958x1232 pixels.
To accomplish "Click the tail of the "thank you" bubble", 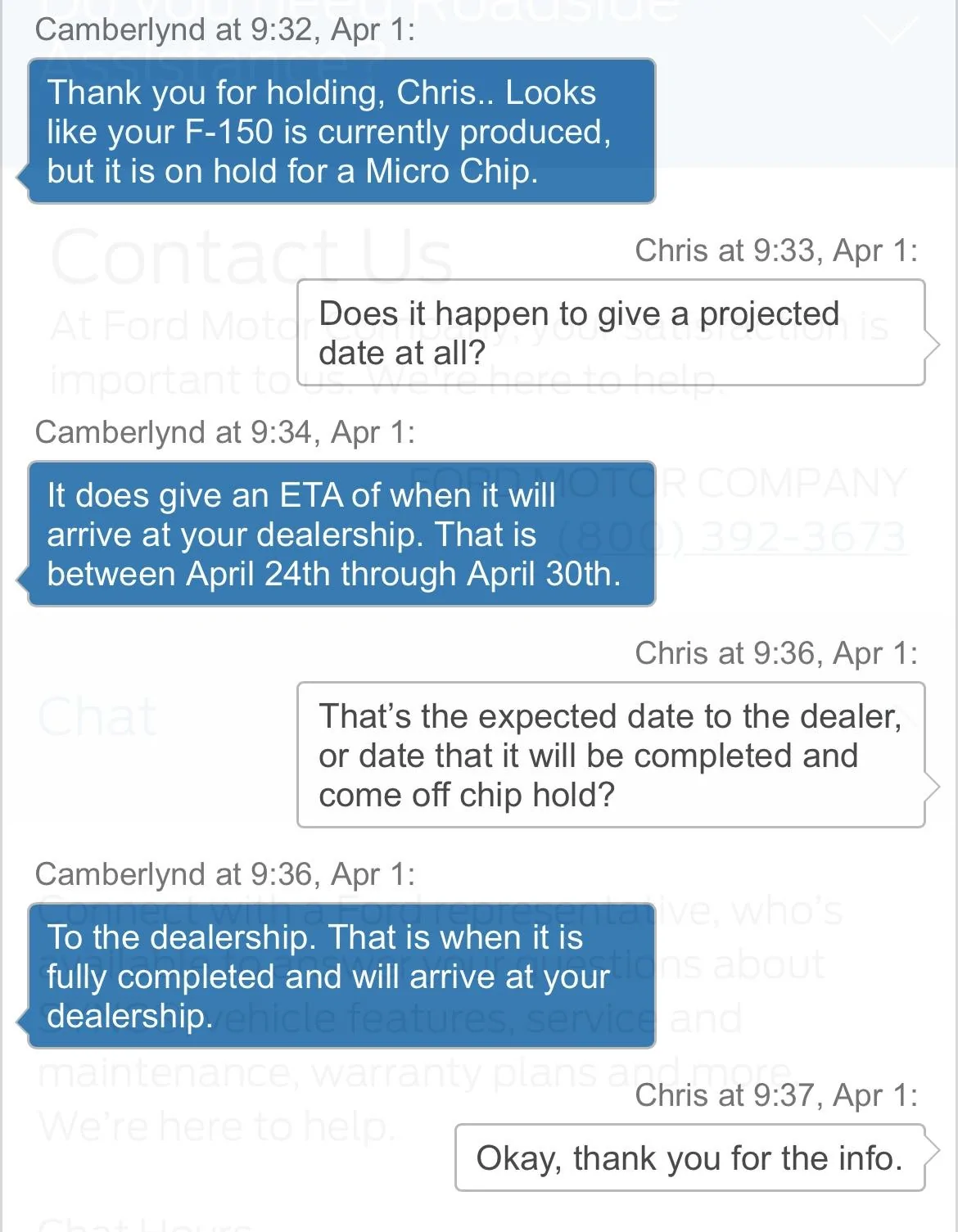I will tap(933, 1151).
